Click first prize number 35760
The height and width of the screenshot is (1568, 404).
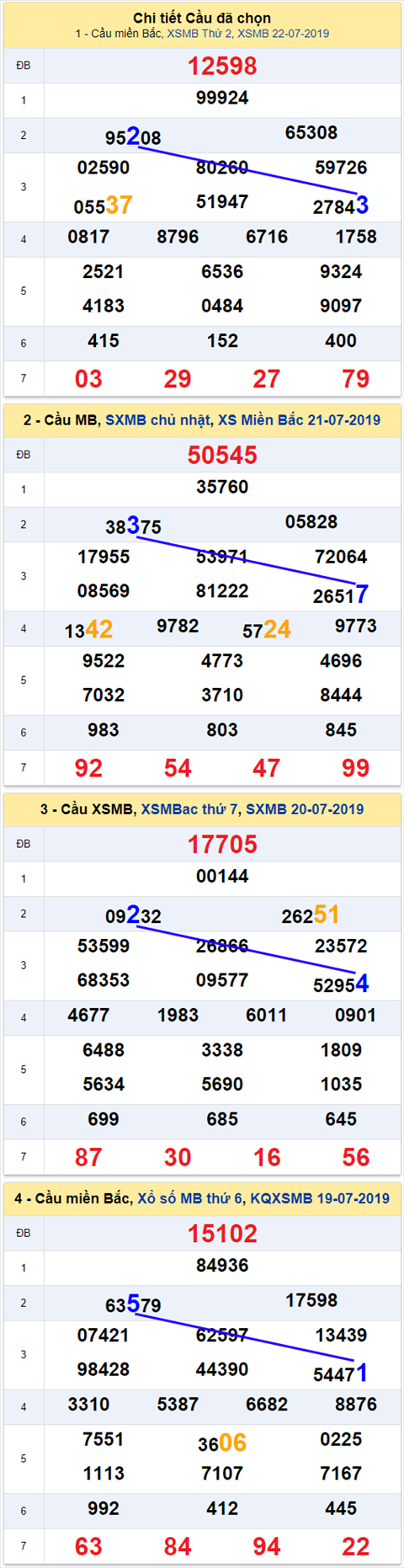[222, 487]
